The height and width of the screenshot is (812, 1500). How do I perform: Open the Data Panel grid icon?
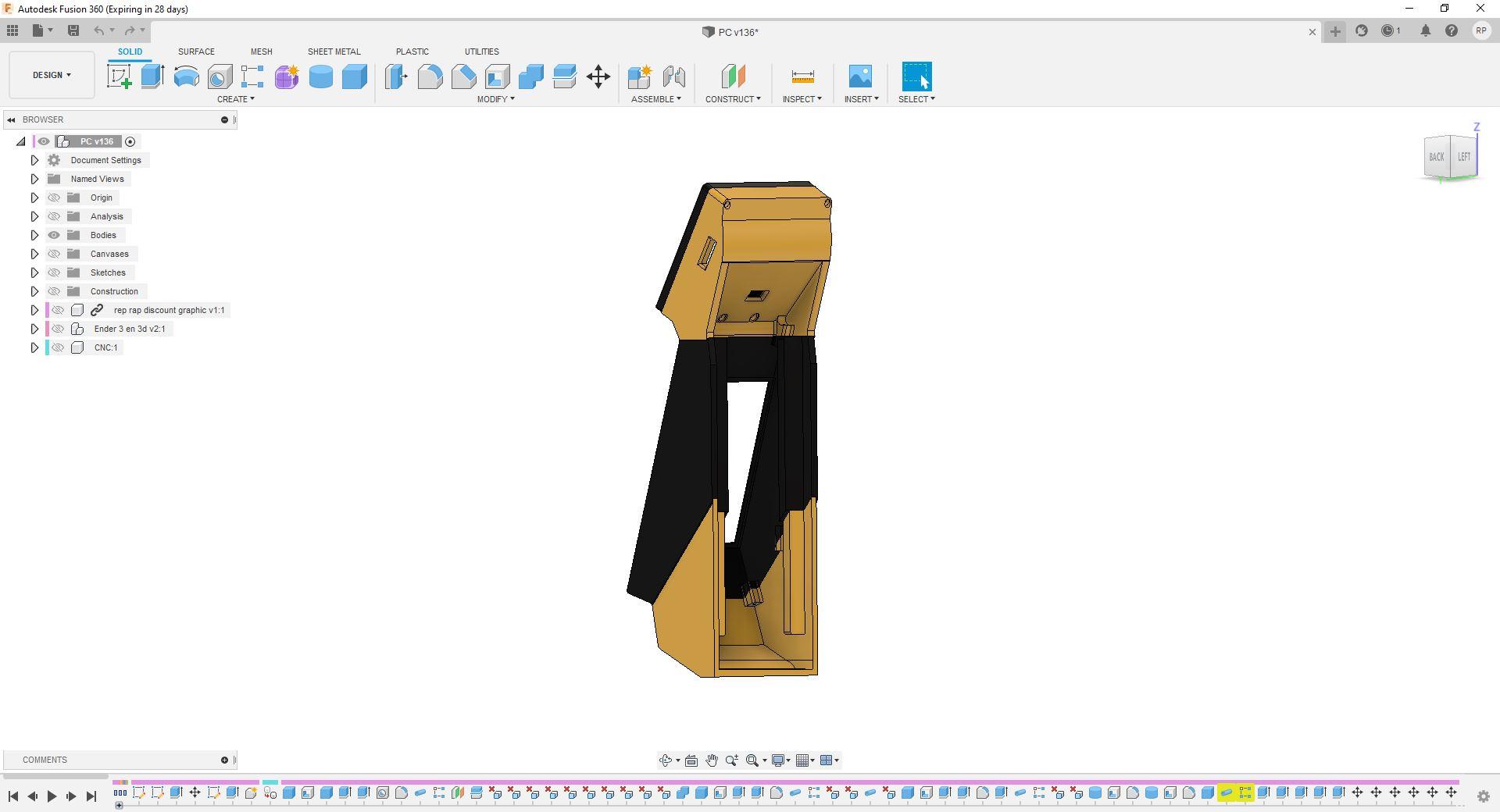[12, 30]
